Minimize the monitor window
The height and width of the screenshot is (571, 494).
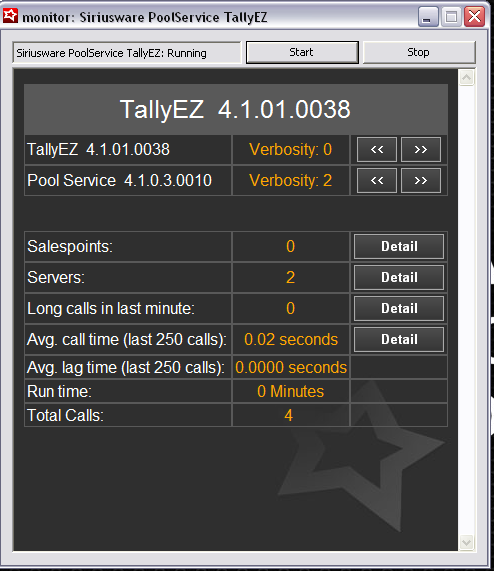(x=428, y=17)
